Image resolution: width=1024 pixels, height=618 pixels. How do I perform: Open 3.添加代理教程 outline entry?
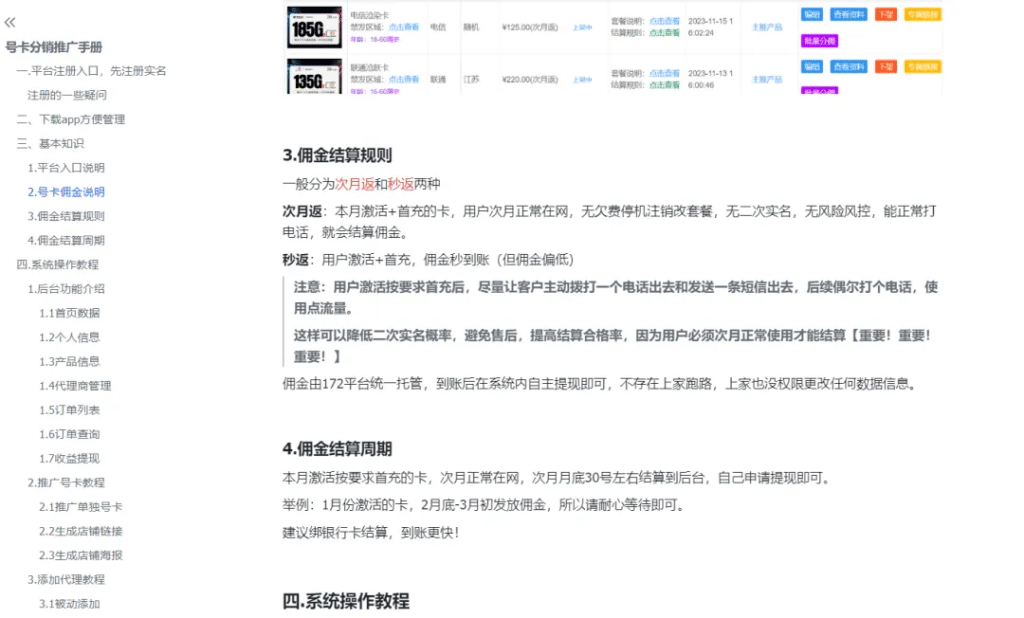66,579
